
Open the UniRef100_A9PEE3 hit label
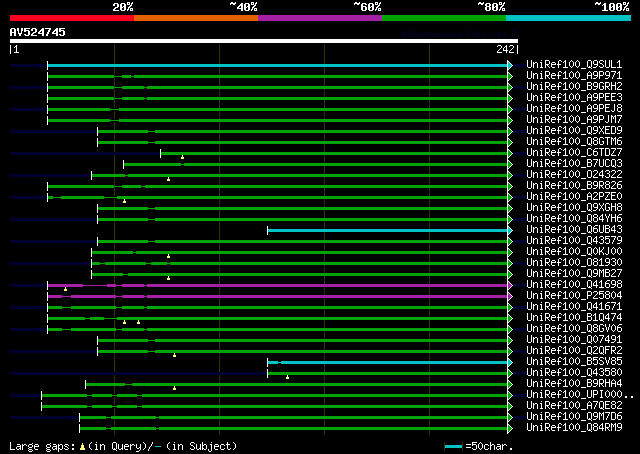coord(574,98)
